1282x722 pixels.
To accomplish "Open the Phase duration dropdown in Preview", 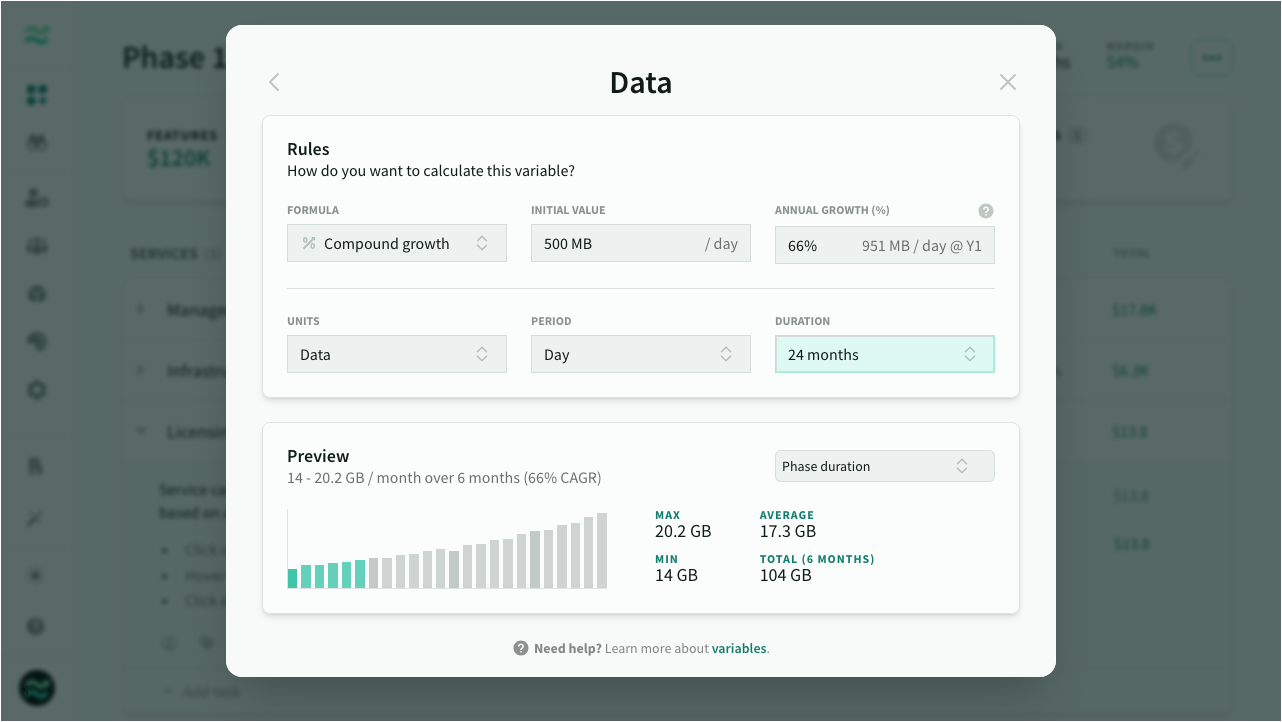I will coord(884,465).
